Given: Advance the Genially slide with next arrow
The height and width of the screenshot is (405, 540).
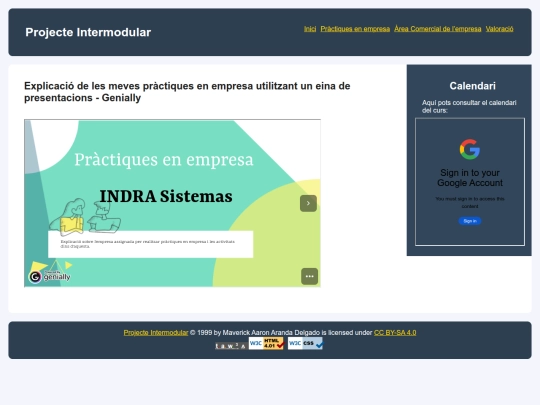Looking at the screenshot, I should [308, 204].
